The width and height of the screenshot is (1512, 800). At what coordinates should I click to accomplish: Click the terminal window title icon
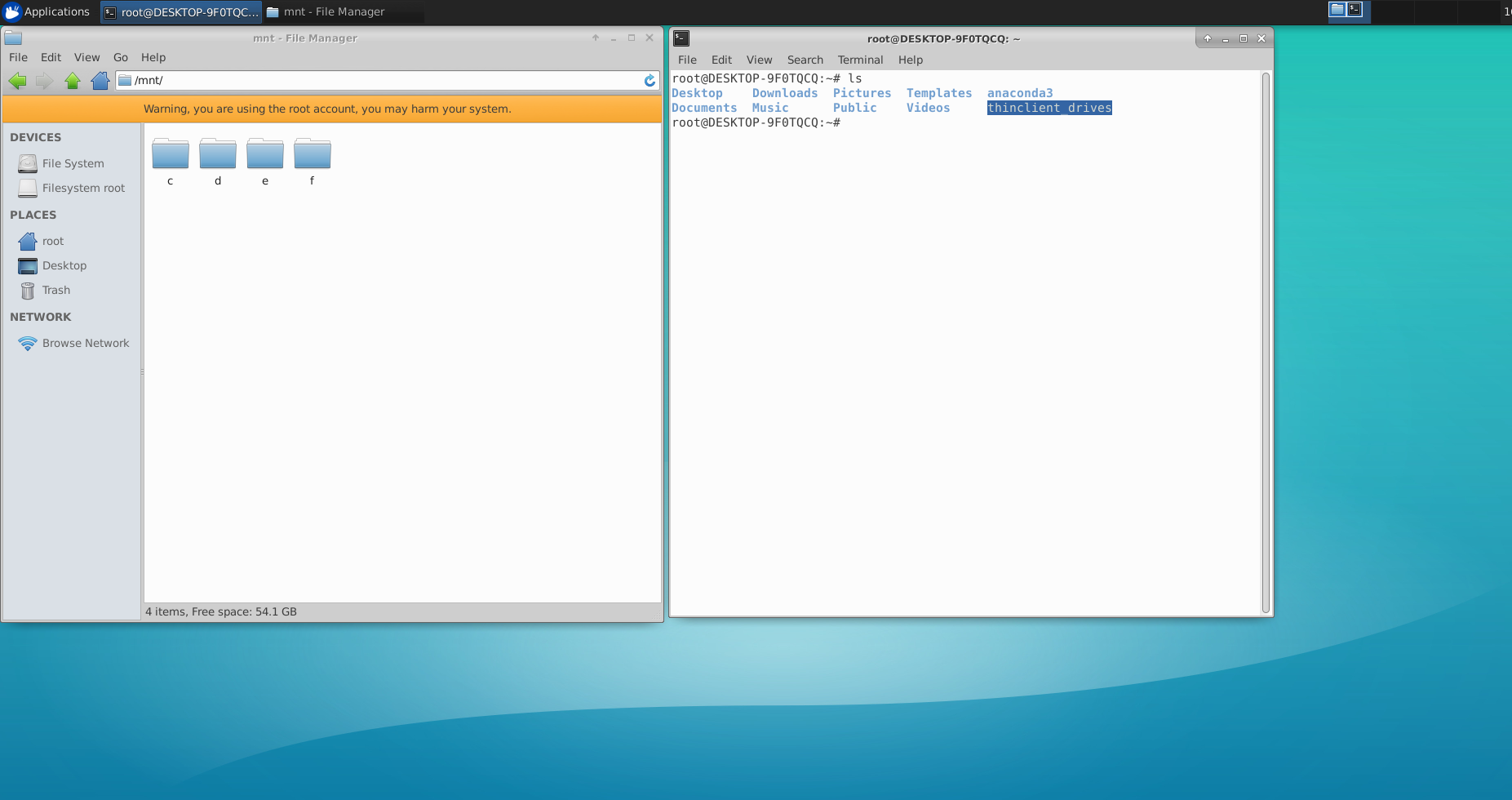click(x=682, y=38)
